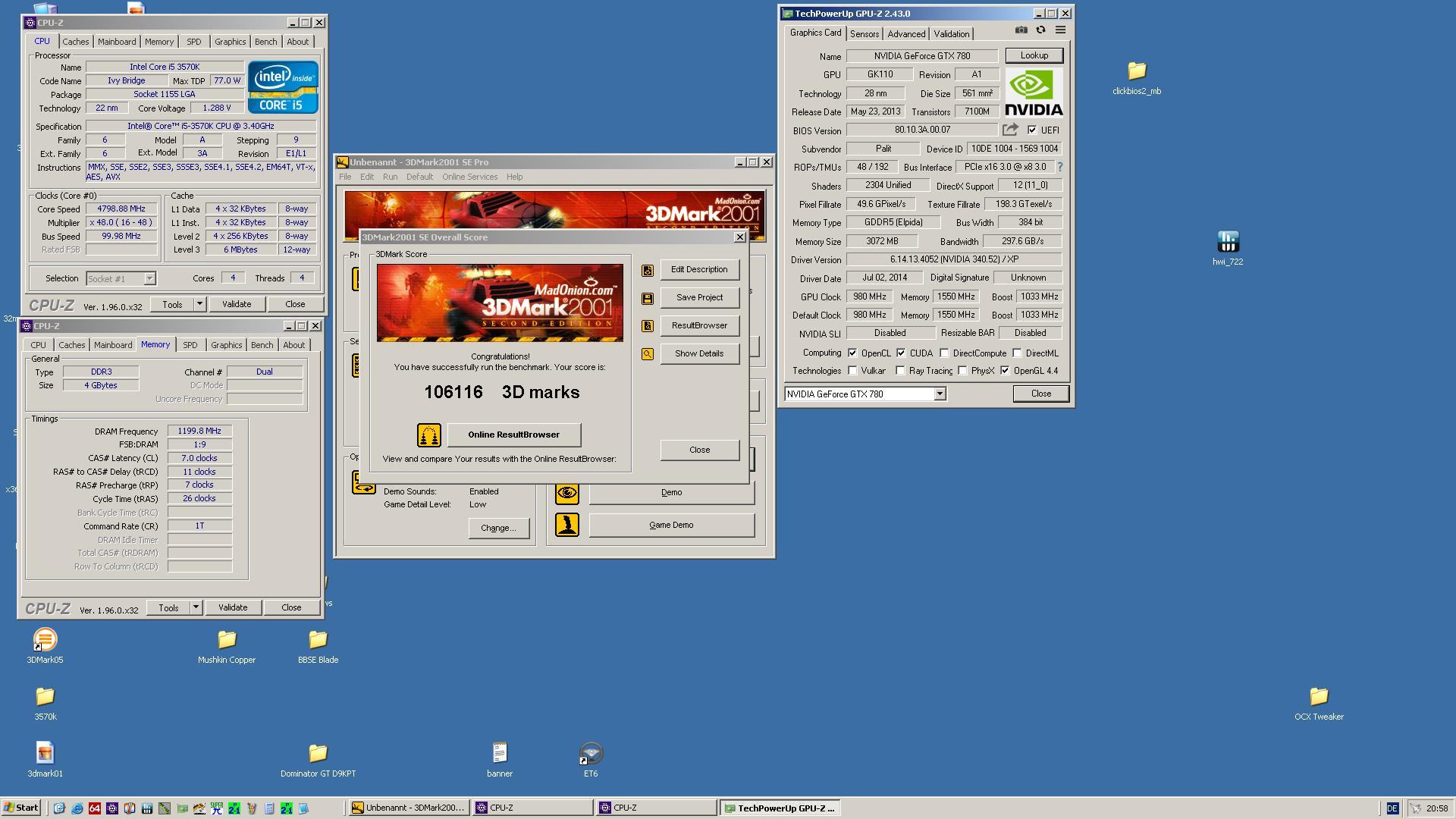This screenshot has height=819, width=1456.
Task: Click the DE language indicator in tray
Action: [1392, 808]
